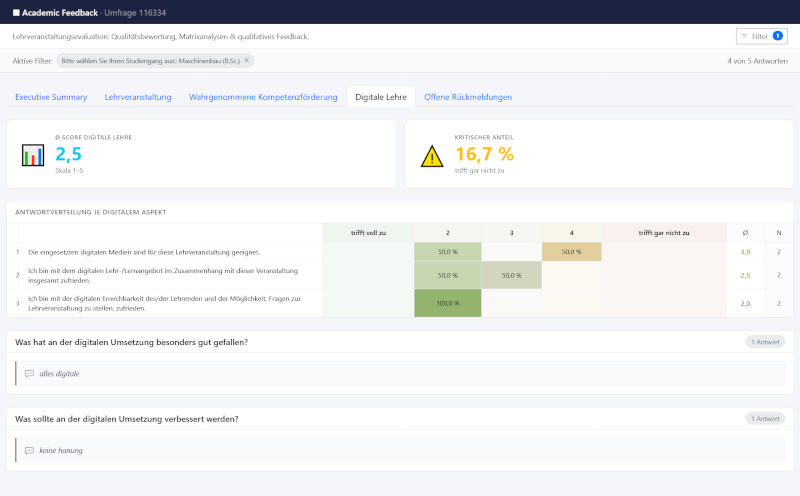Click the N column header

tap(779, 233)
